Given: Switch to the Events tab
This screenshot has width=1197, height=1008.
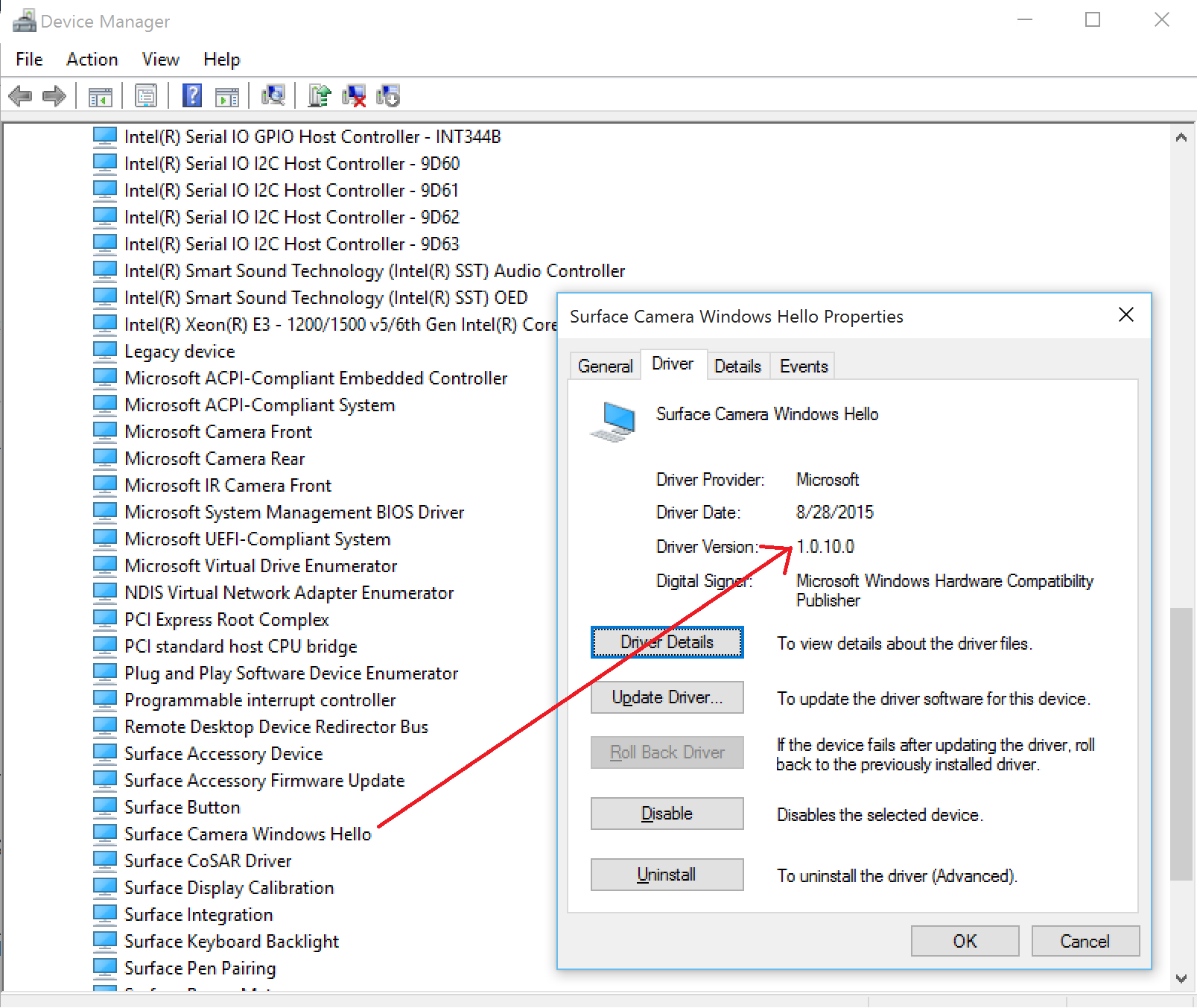Looking at the screenshot, I should (803, 367).
